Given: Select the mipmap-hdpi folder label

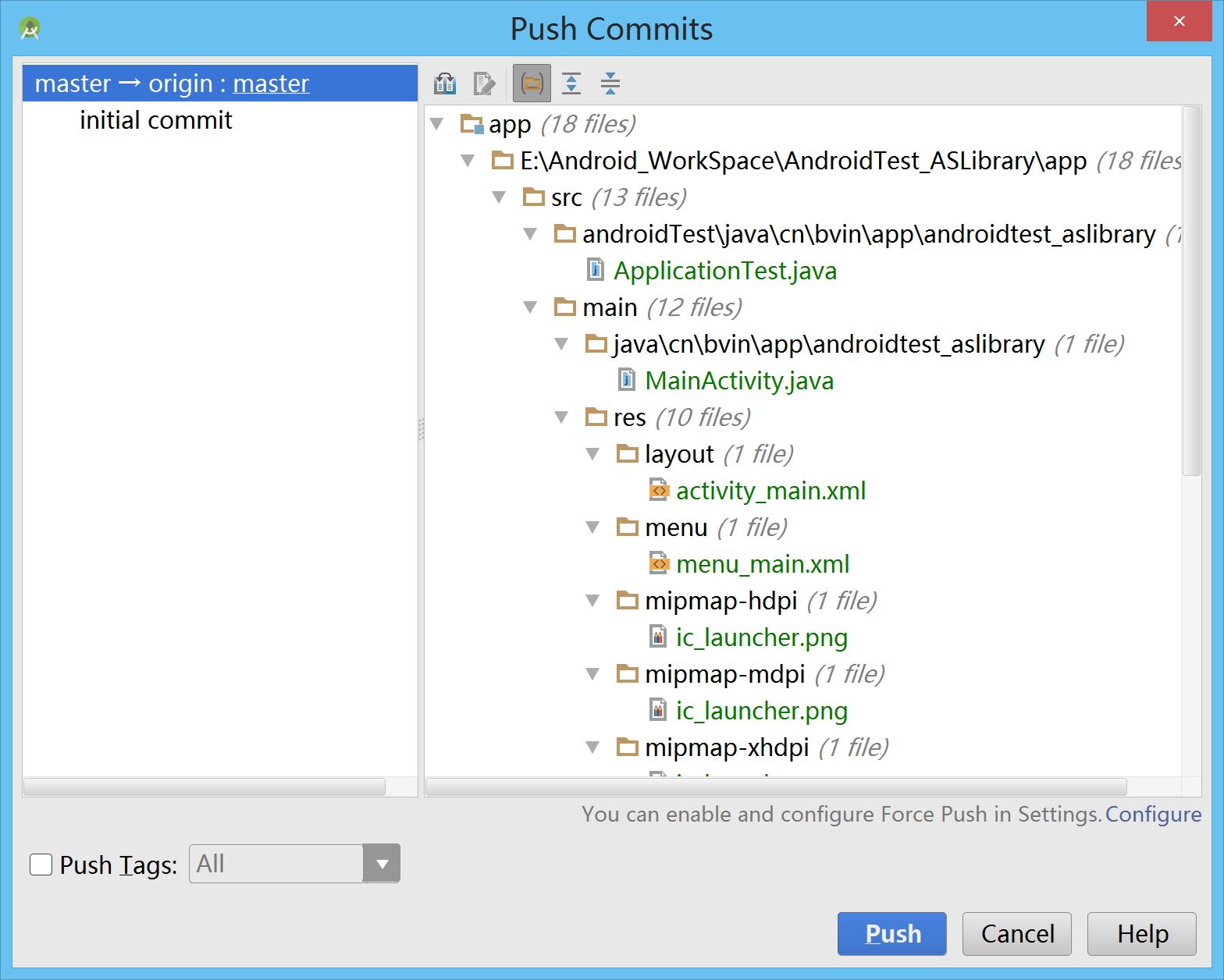Looking at the screenshot, I should click(x=721, y=600).
